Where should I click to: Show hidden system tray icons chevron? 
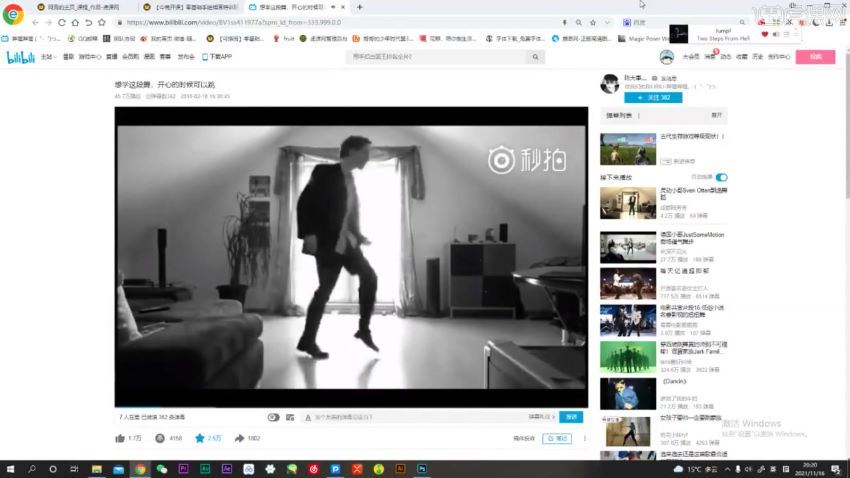tap(727, 469)
